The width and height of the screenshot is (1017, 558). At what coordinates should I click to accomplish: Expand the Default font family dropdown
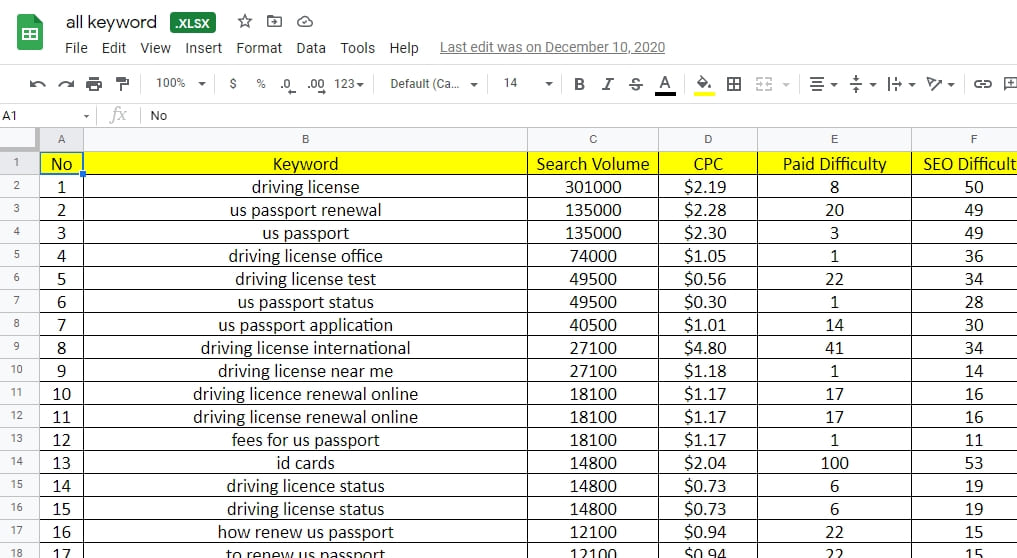(434, 84)
